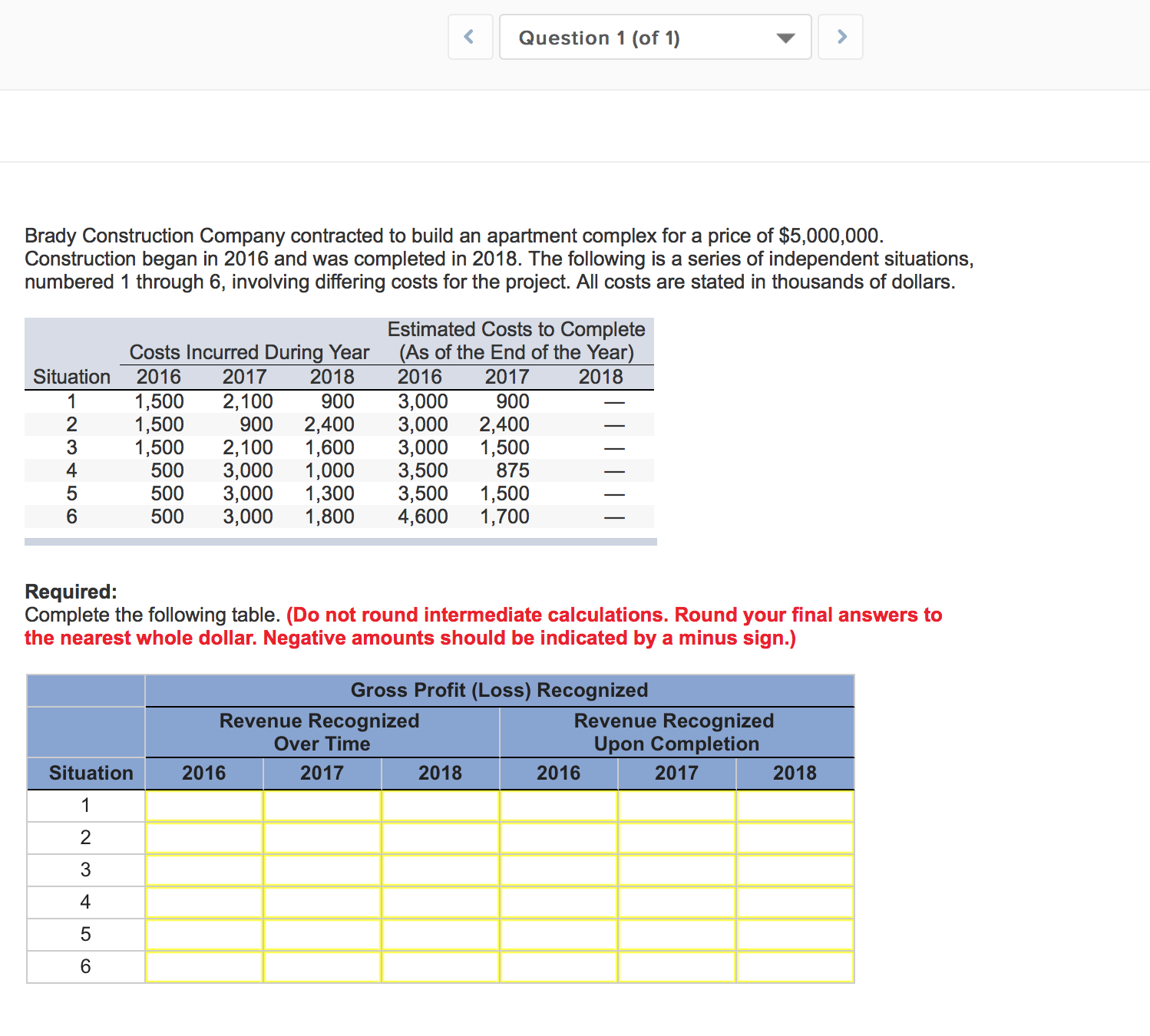Click Situation 1 Over Time 2018 field
The image size is (1150, 1036).
click(x=441, y=806)
